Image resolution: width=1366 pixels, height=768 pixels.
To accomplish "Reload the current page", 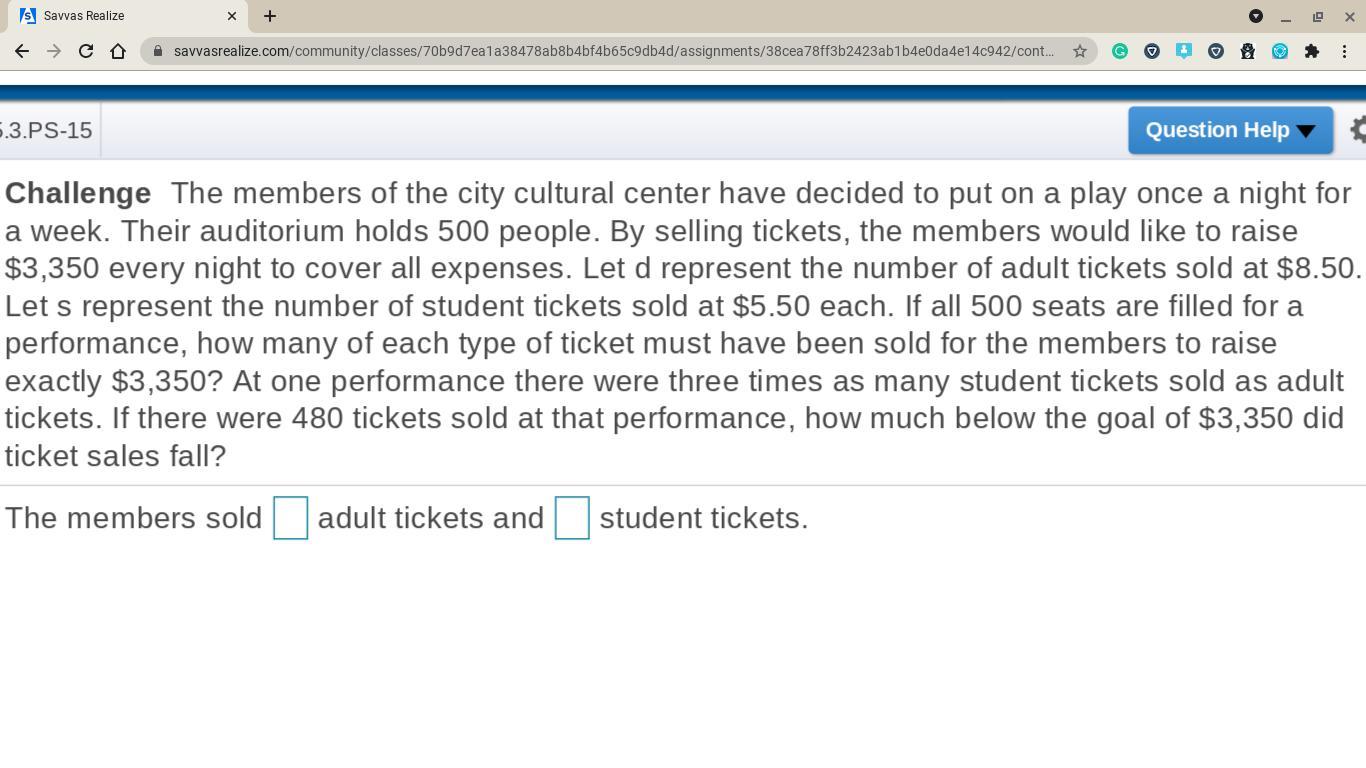I will [86, 51].
